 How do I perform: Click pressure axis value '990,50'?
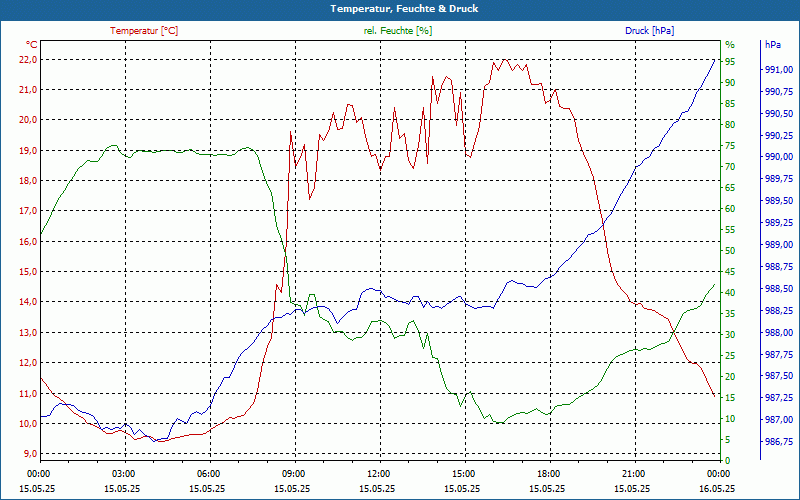click(779, 113)
